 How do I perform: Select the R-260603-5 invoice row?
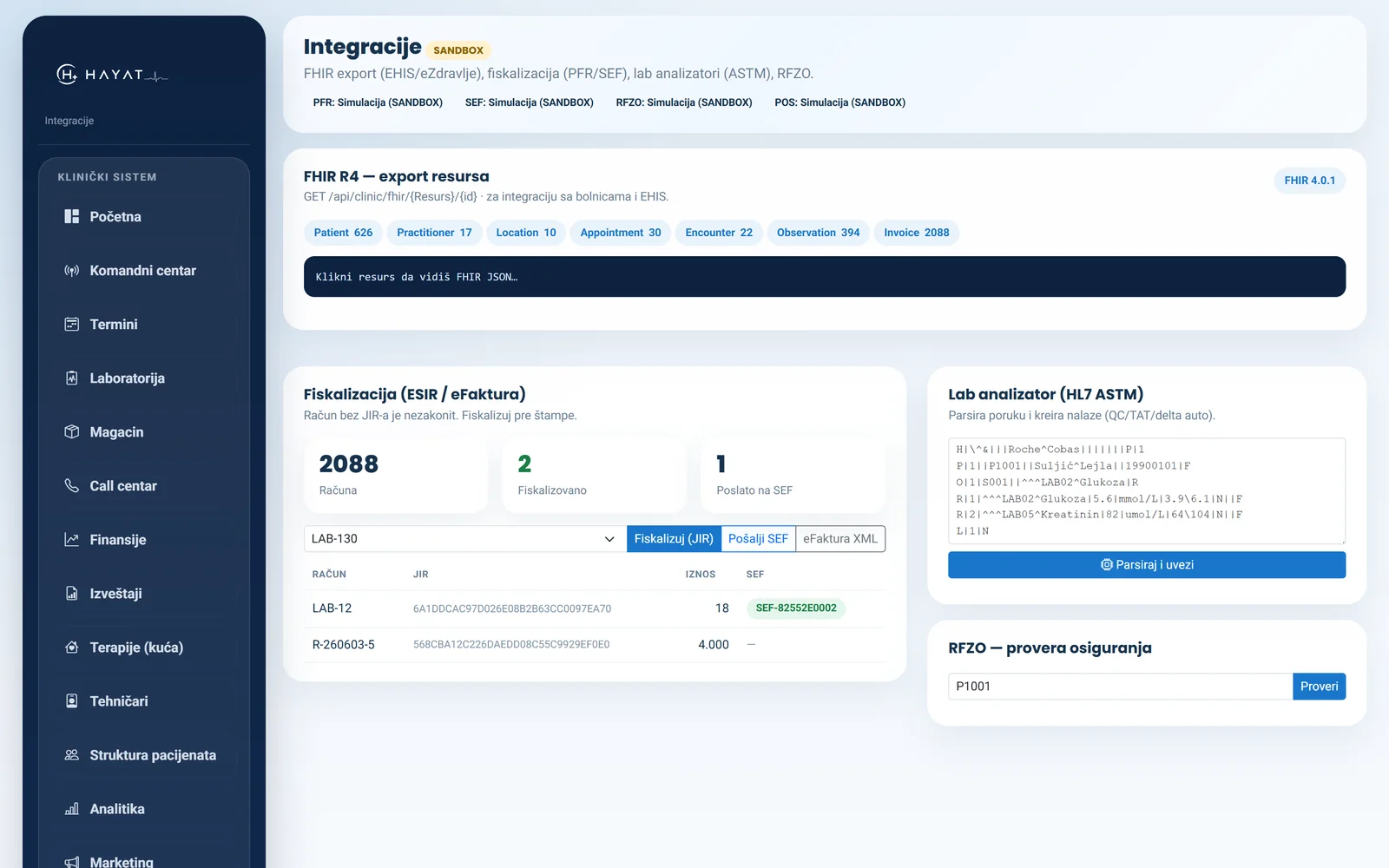[x=595, y=645]
